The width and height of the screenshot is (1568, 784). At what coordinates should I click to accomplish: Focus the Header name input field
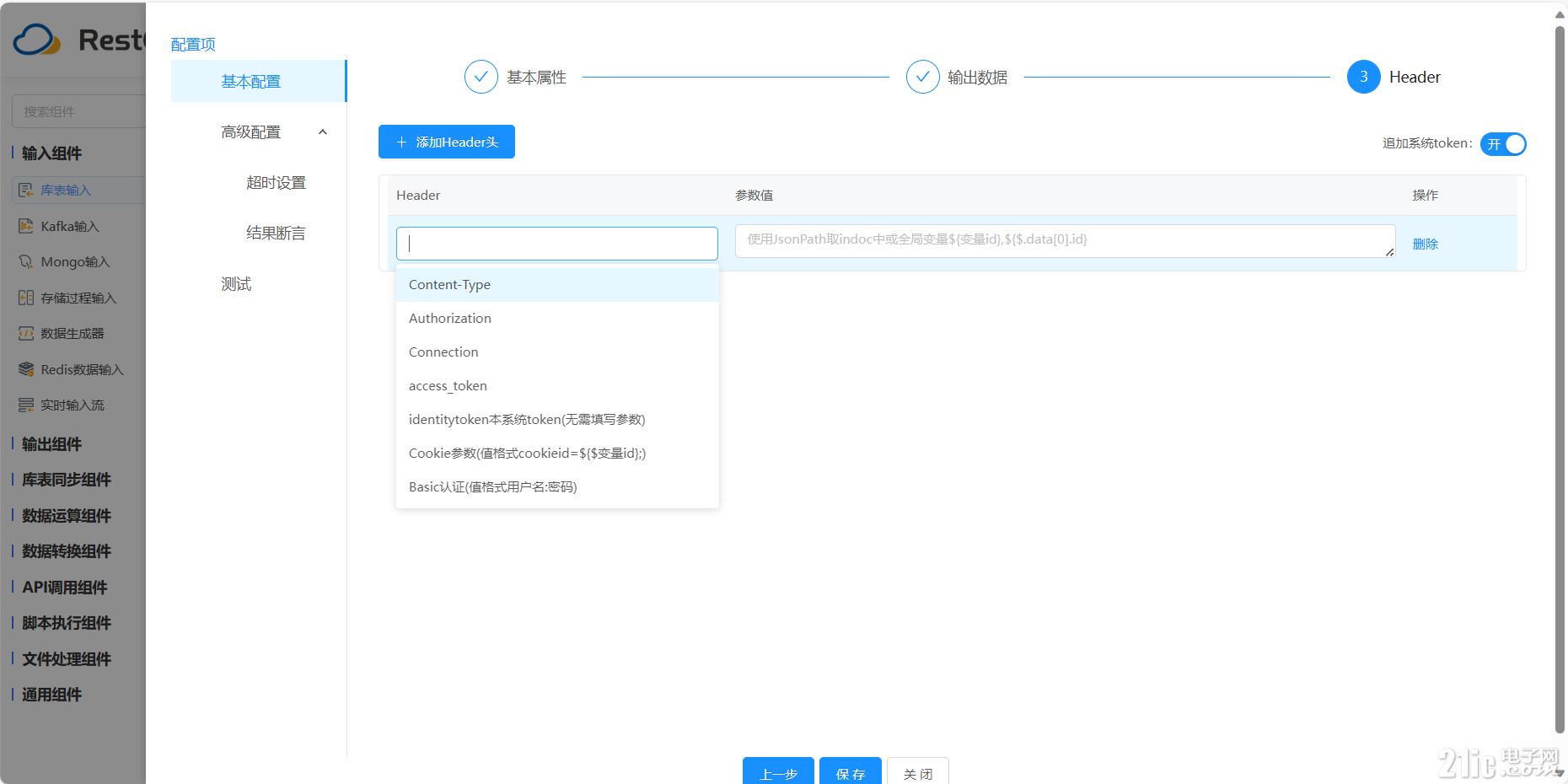tap(557, 244)
